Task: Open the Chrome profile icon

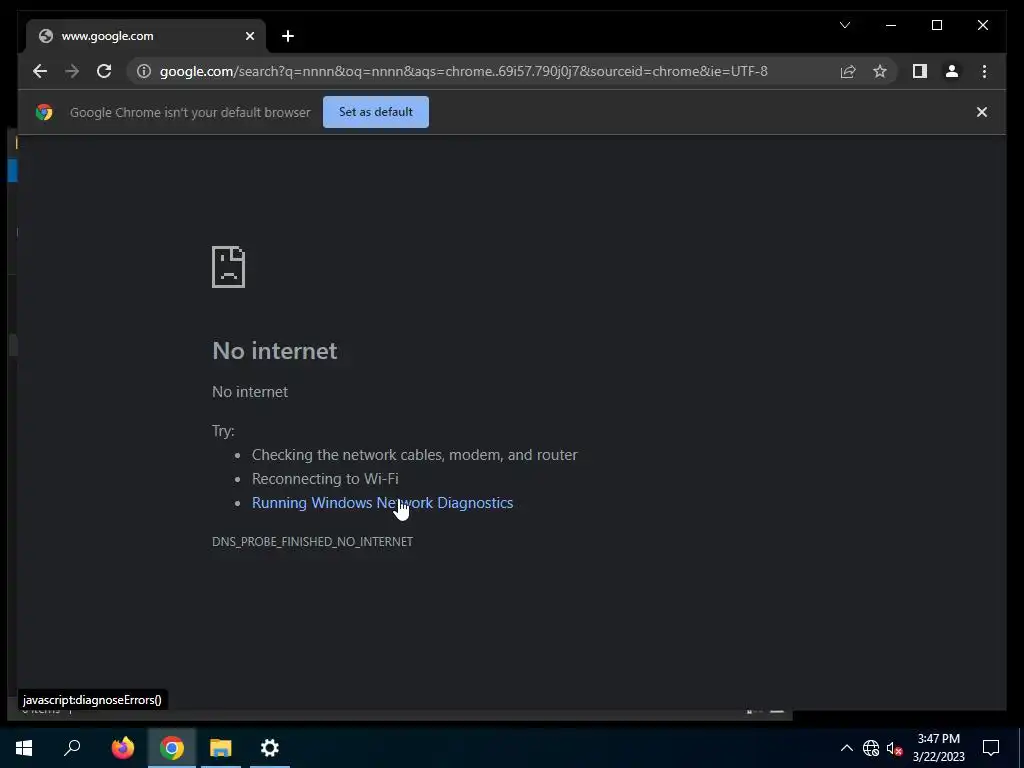Action: (952, 71)
